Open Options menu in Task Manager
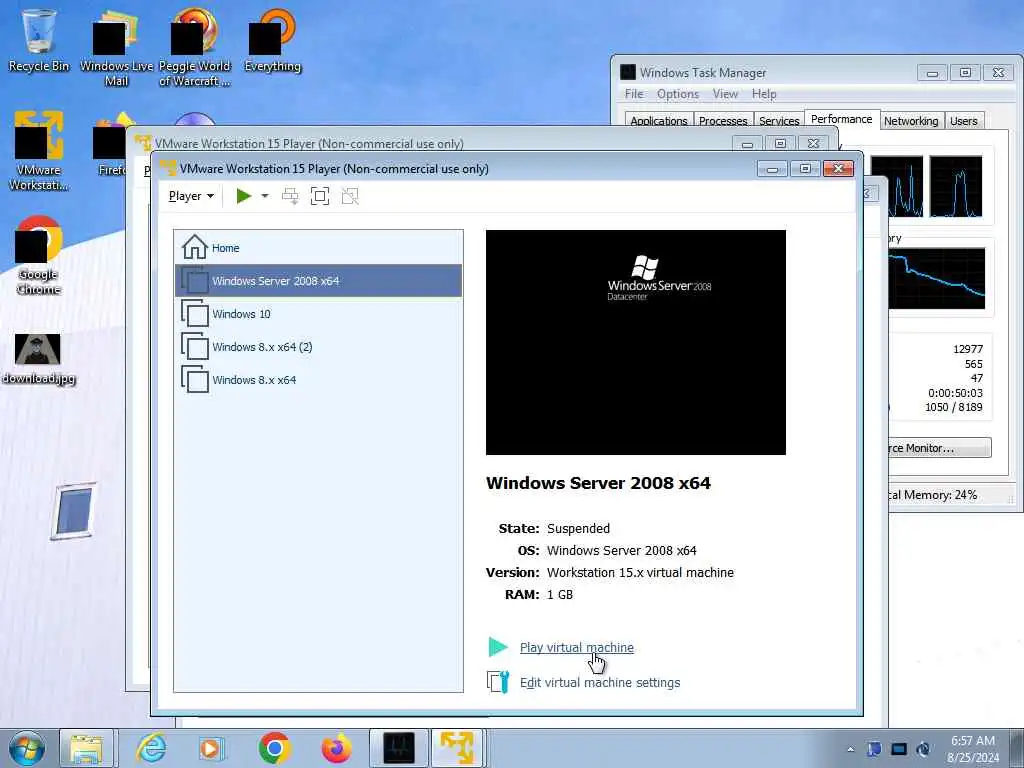Screen dimensions: 1024x768 point(678,94)
